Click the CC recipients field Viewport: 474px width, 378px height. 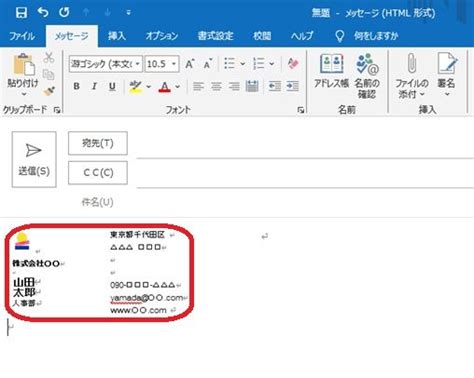(x=305, y=175)
